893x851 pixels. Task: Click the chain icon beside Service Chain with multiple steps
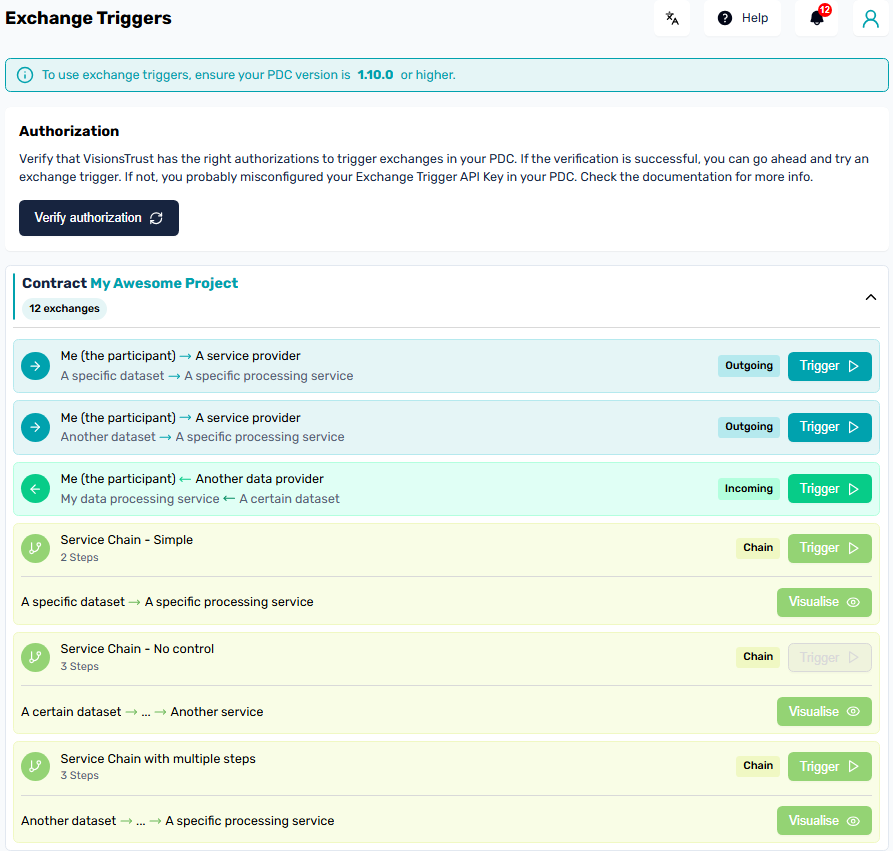pos(35,766)
